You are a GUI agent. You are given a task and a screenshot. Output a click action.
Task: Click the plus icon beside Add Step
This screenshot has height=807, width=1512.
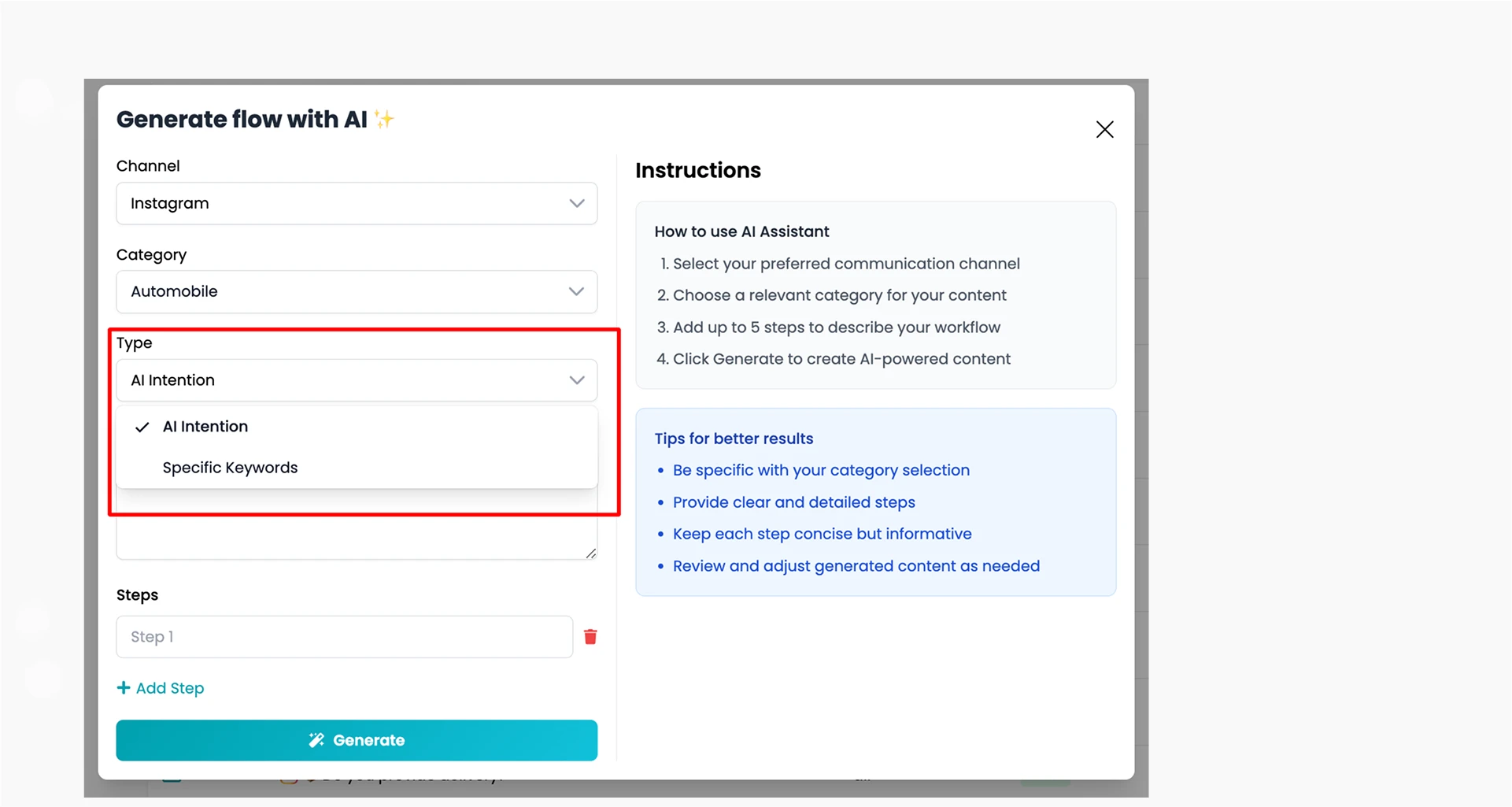pyautogui.click(x=124, y=688)
